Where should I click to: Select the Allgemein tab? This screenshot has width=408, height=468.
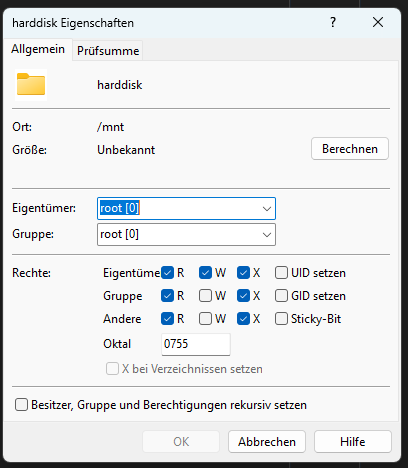point(38,49)
